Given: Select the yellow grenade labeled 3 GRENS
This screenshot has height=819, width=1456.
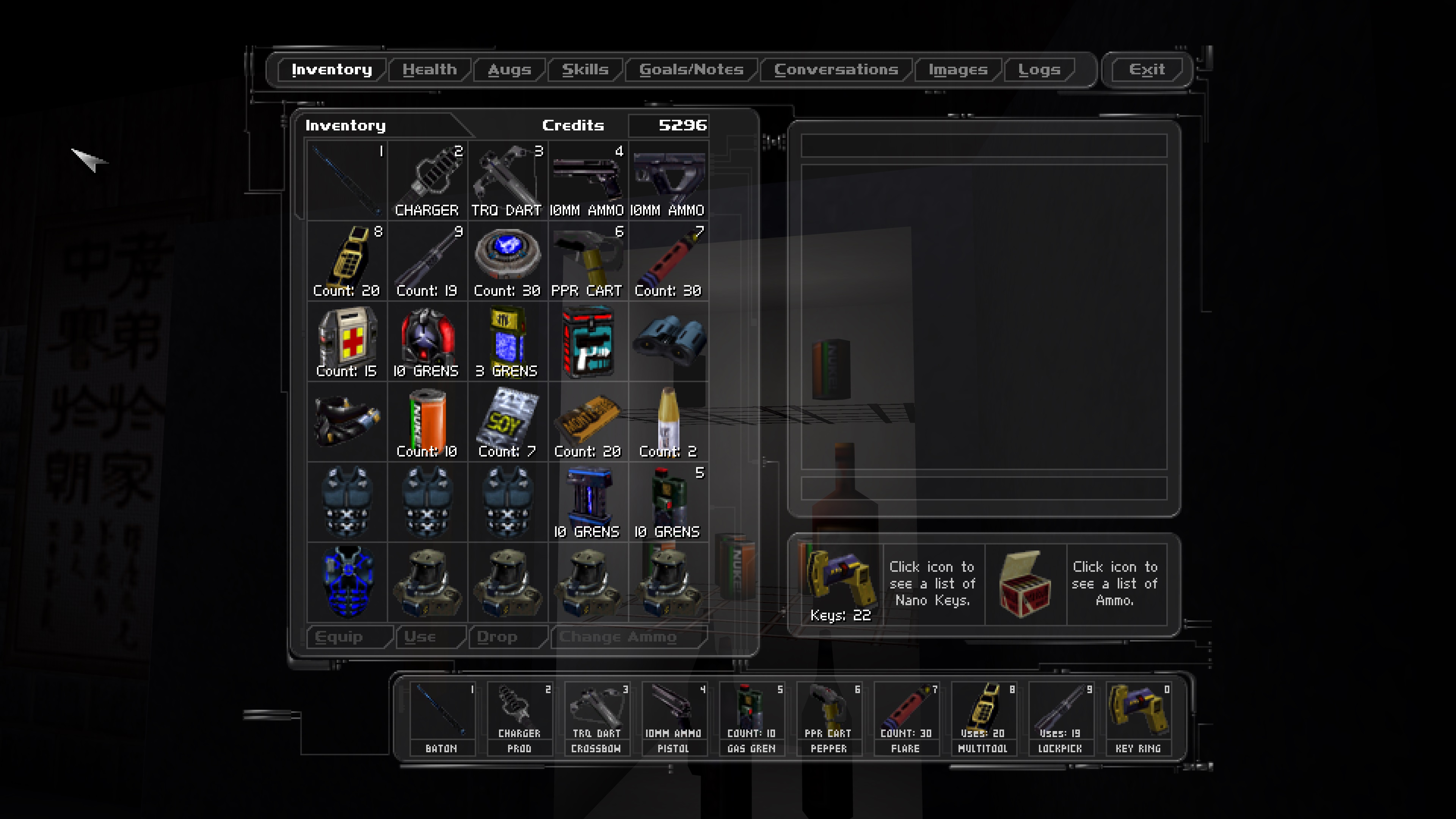Looking at the screenshot, I should (x=508, y=341).
